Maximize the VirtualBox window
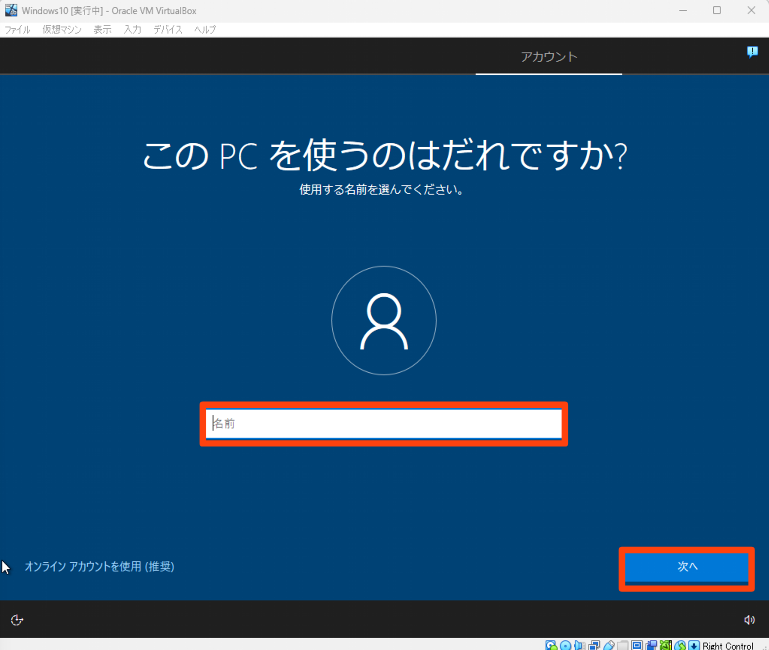This screenshot has height=650, width=769. [x=717, y=10]
